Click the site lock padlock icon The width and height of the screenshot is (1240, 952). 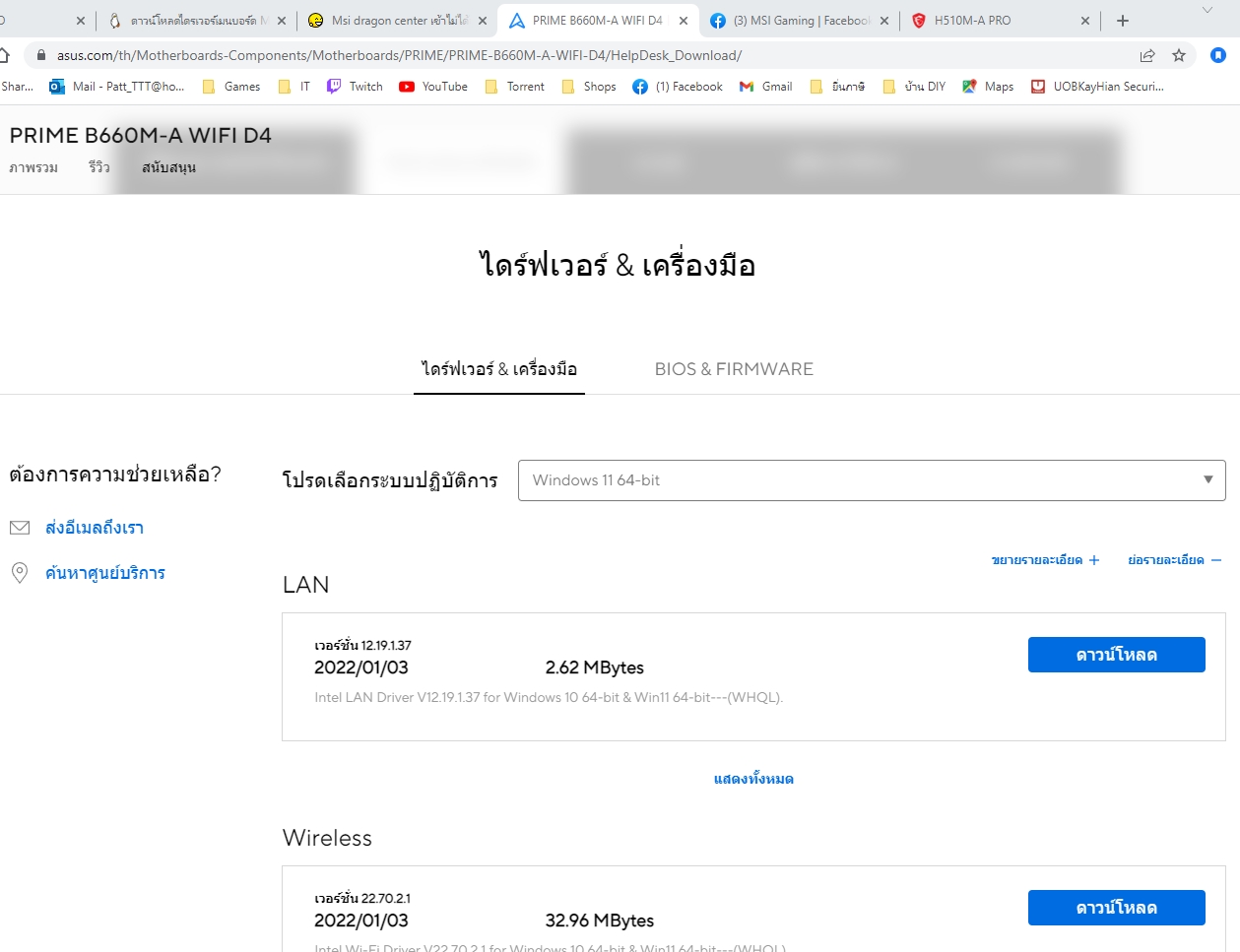click(x=41, y=56)
